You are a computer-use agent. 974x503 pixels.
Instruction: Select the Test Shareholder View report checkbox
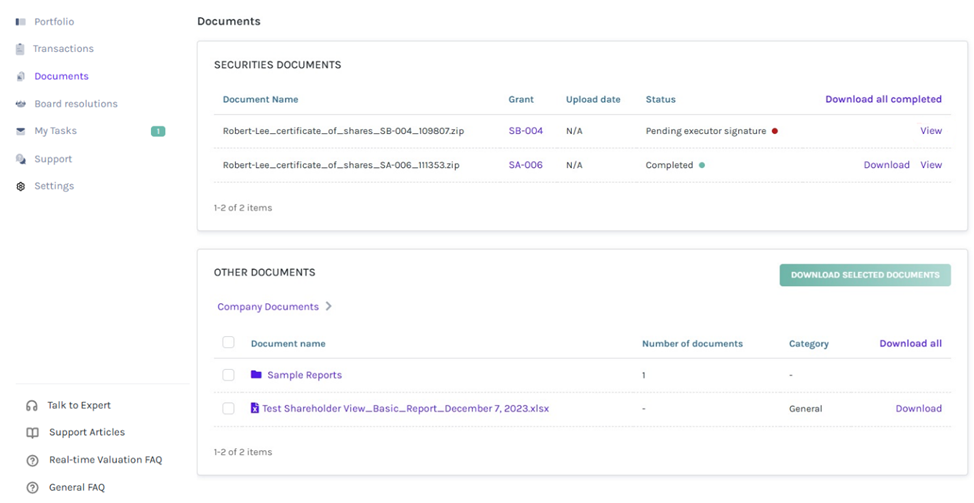[228, 408]
